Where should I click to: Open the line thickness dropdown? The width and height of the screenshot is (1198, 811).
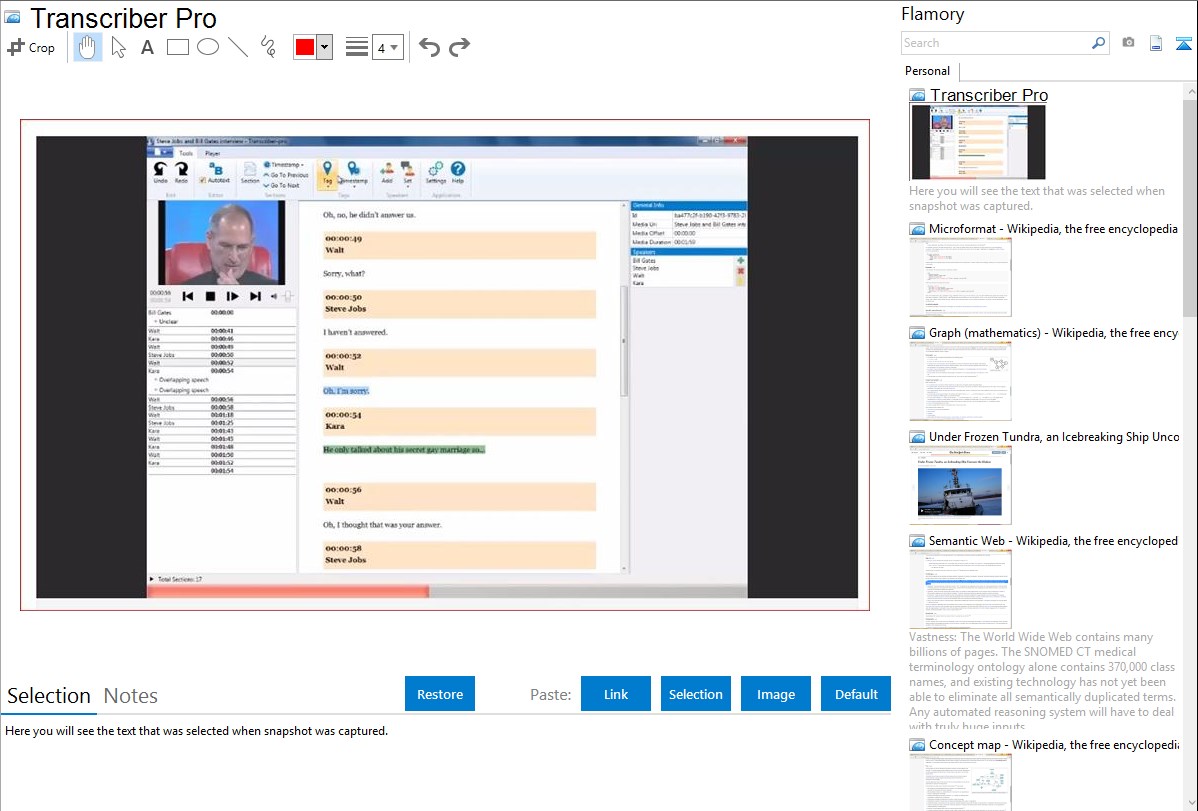(x=387, y=47)
